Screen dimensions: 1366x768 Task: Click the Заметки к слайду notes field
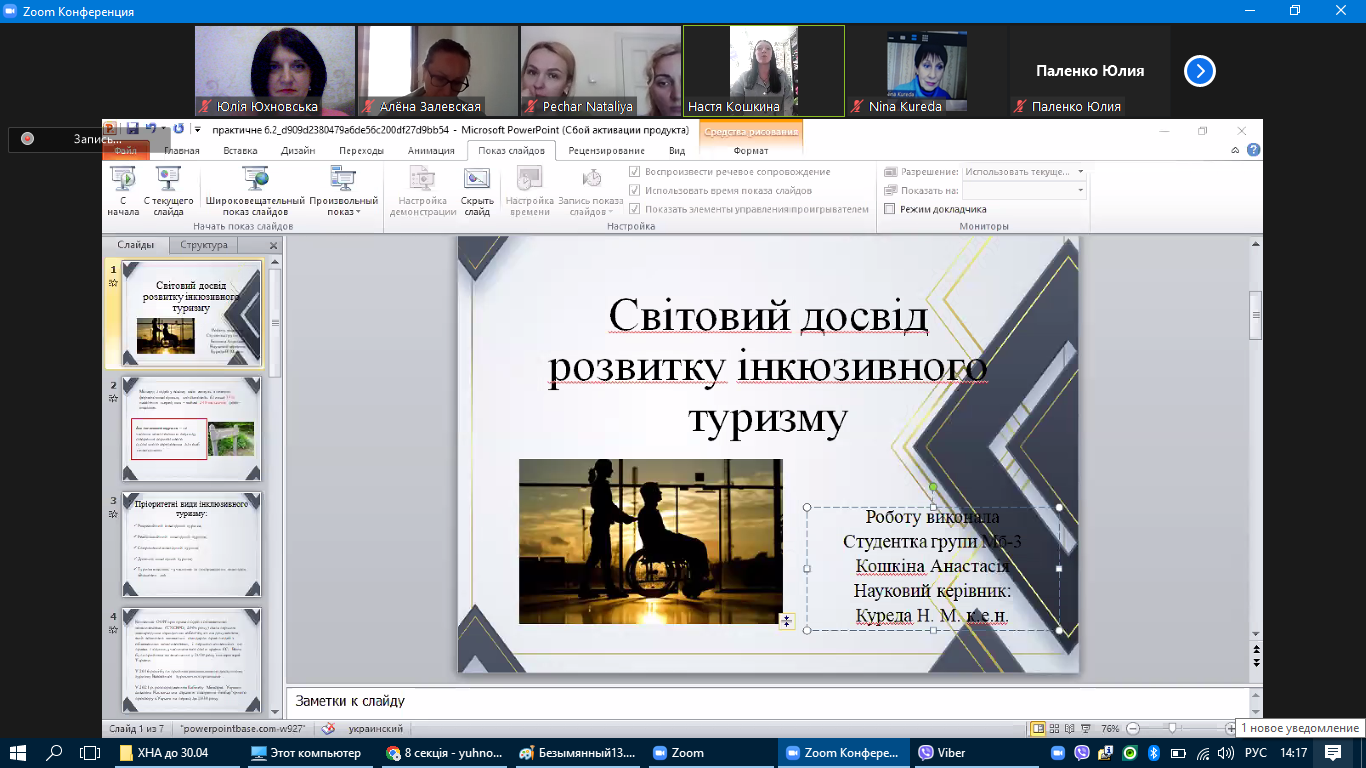coord(766,702)
